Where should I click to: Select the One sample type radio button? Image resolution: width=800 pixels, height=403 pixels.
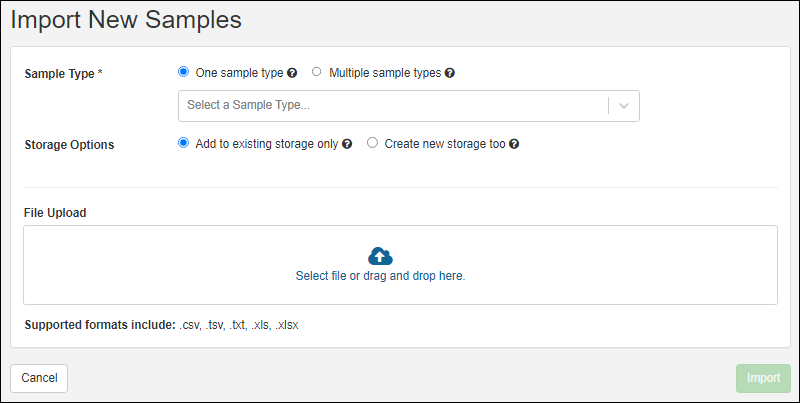coord(183,72)
